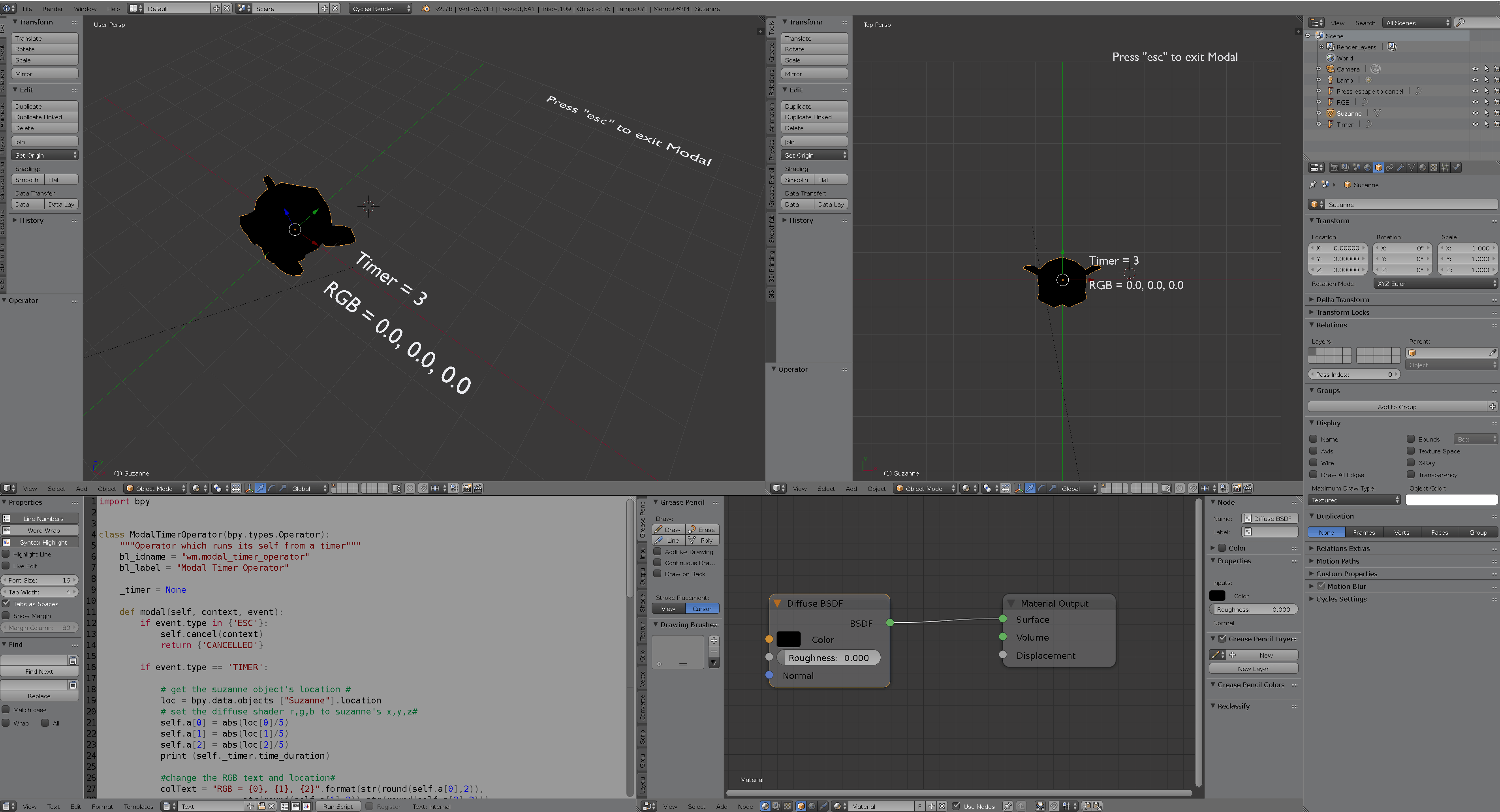Image resolution: width=1500 pixels, height=812 pixels.
Task: Open the Render camera properties tab
Action: [x=1335, y=168]
